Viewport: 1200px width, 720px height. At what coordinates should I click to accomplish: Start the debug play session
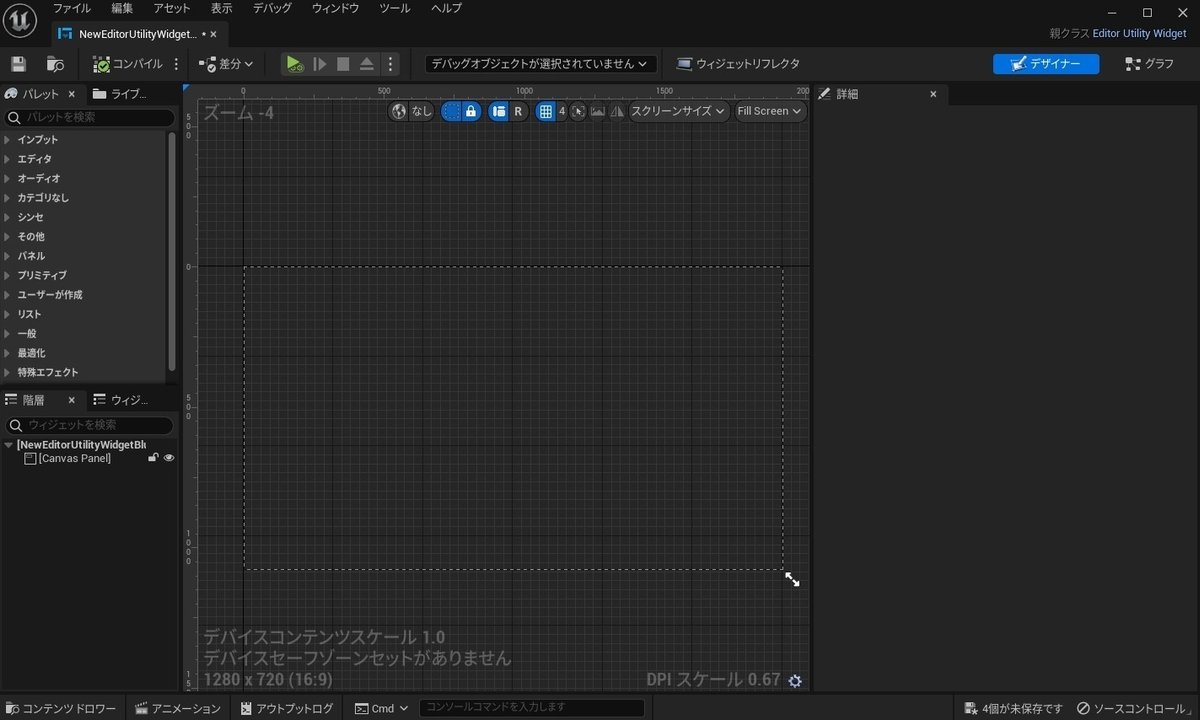pos(294,63)
